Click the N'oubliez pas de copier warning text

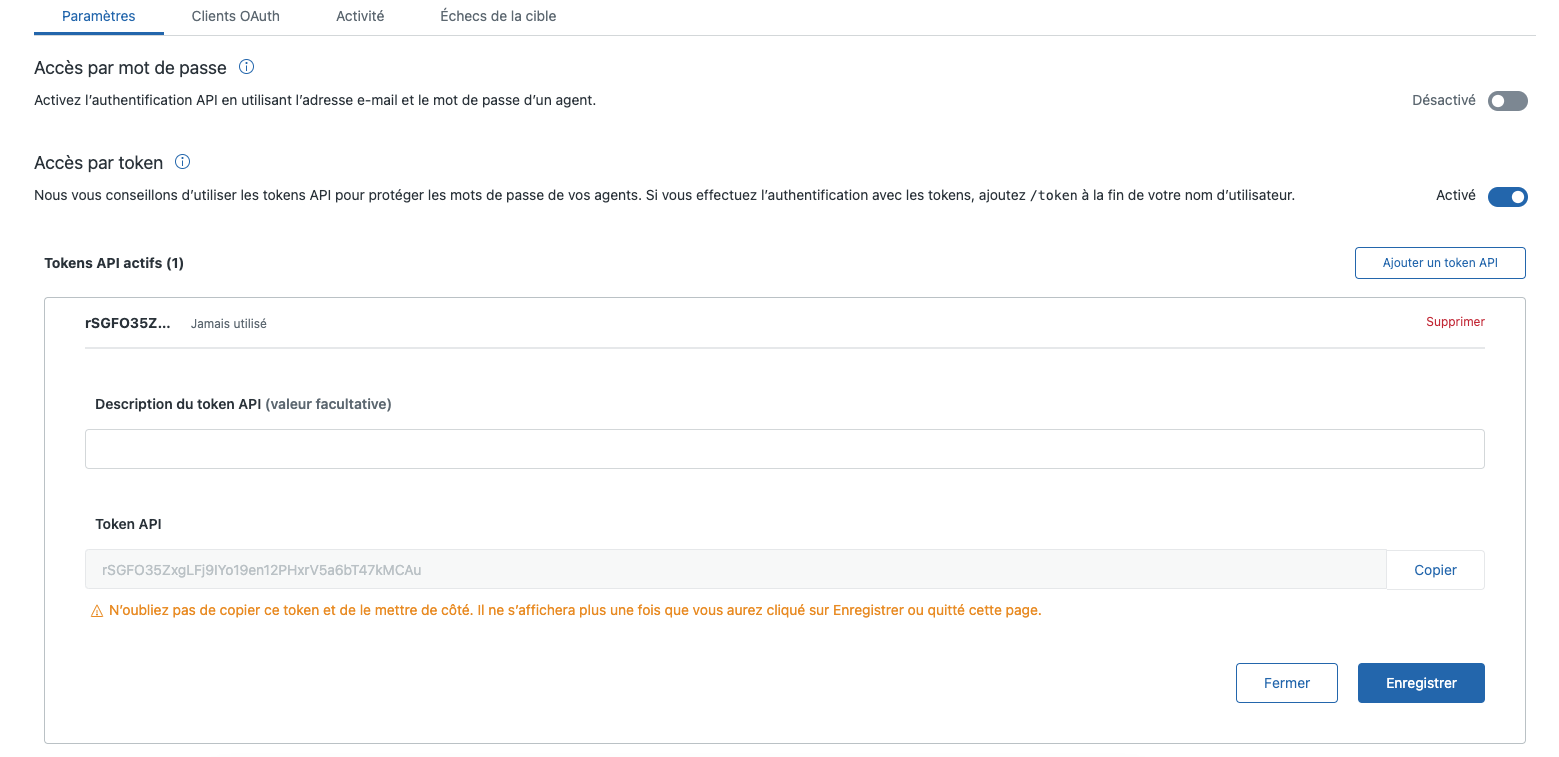pos(575,610)
